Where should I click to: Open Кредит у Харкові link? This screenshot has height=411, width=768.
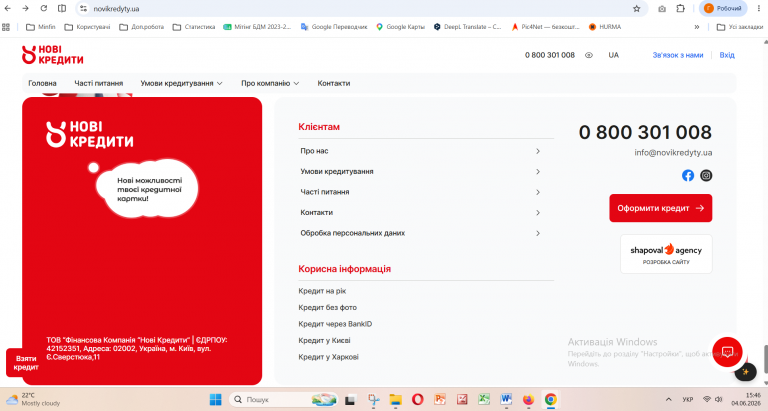point(328,357)
